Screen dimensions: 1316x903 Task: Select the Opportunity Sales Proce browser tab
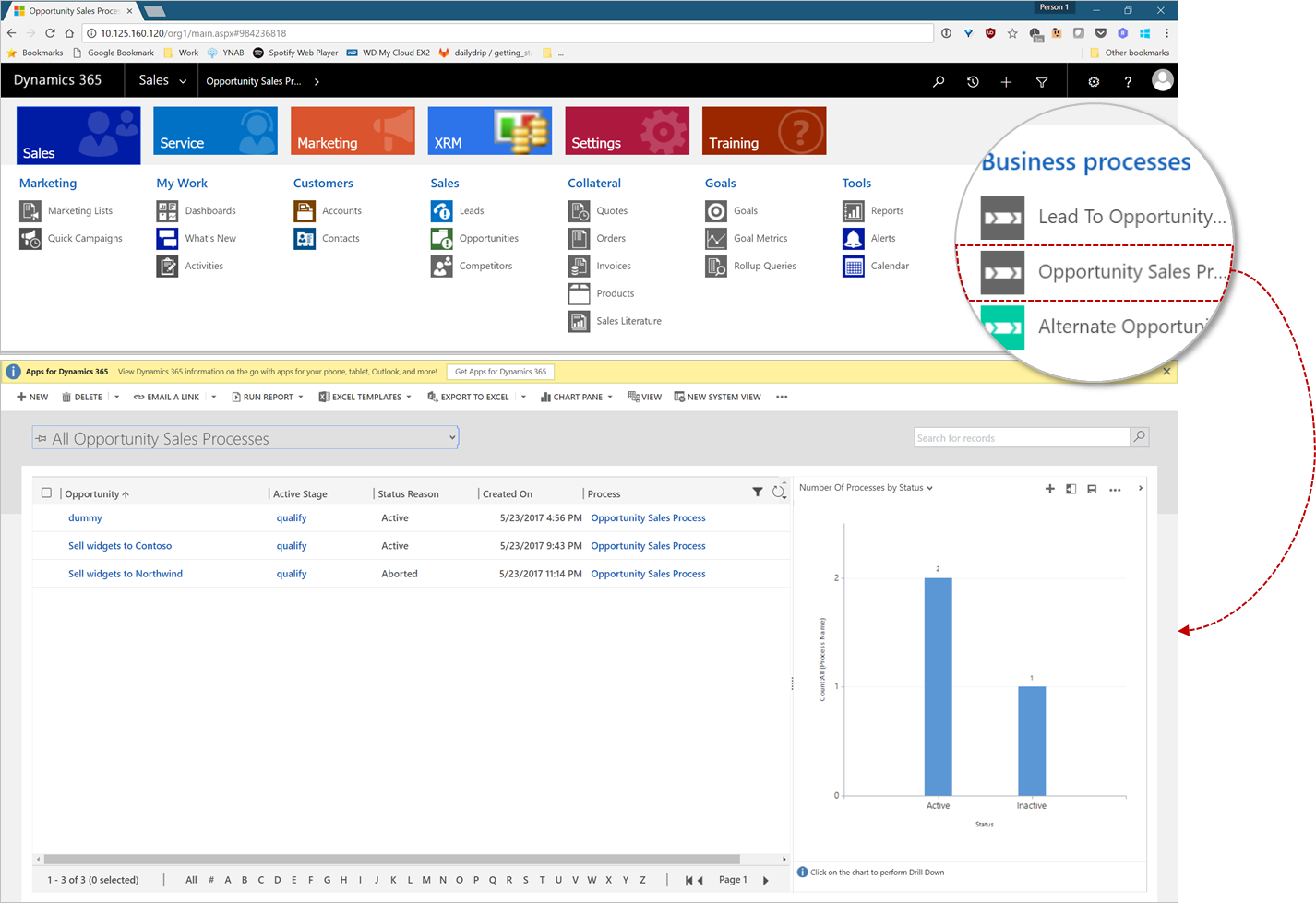click(x=69, y=10)
